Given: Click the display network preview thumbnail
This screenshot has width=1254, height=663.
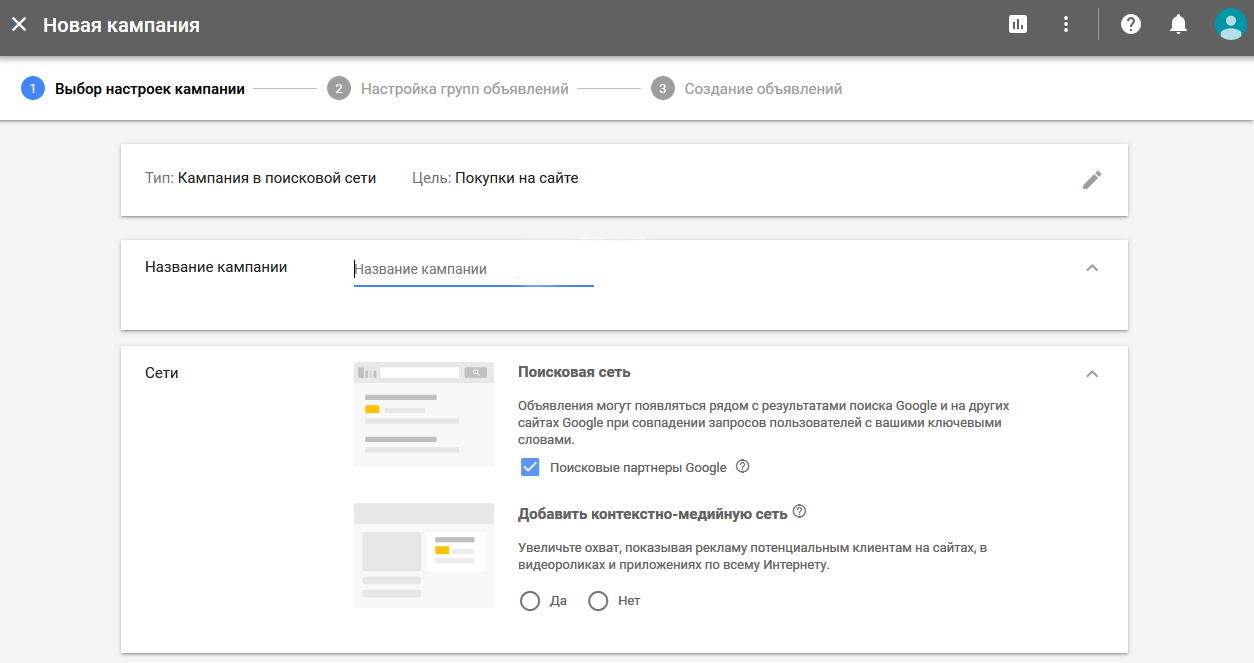Looking at the screenshot, I should (x=424, y=555).
